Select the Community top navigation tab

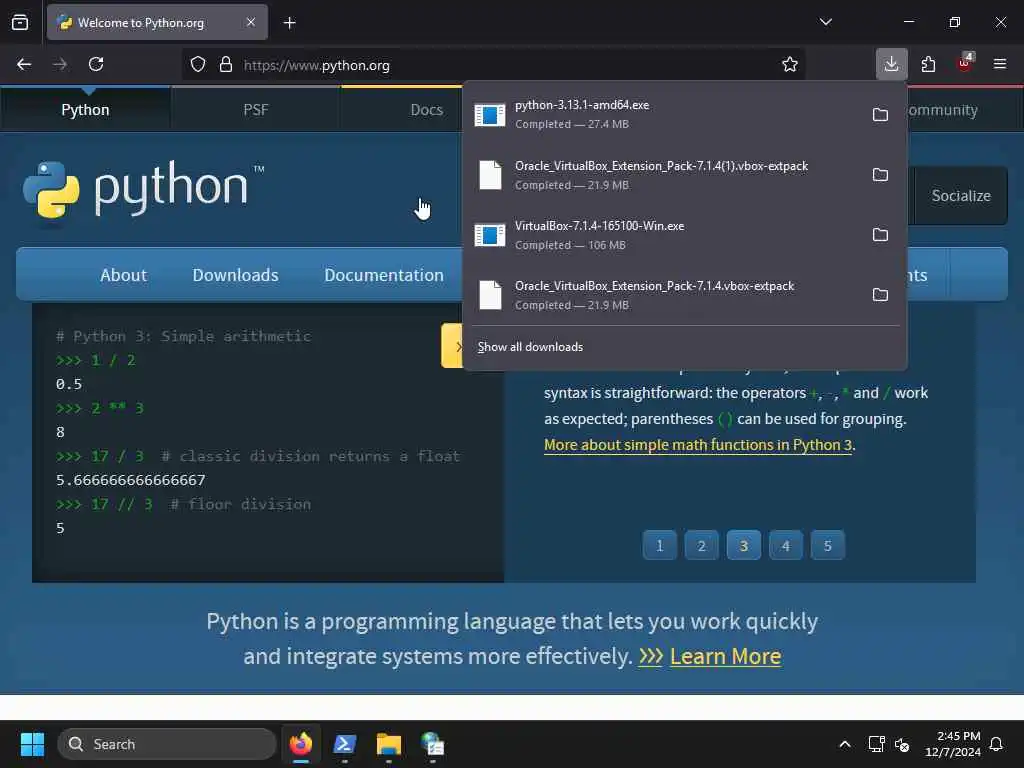tap(944, 110)
